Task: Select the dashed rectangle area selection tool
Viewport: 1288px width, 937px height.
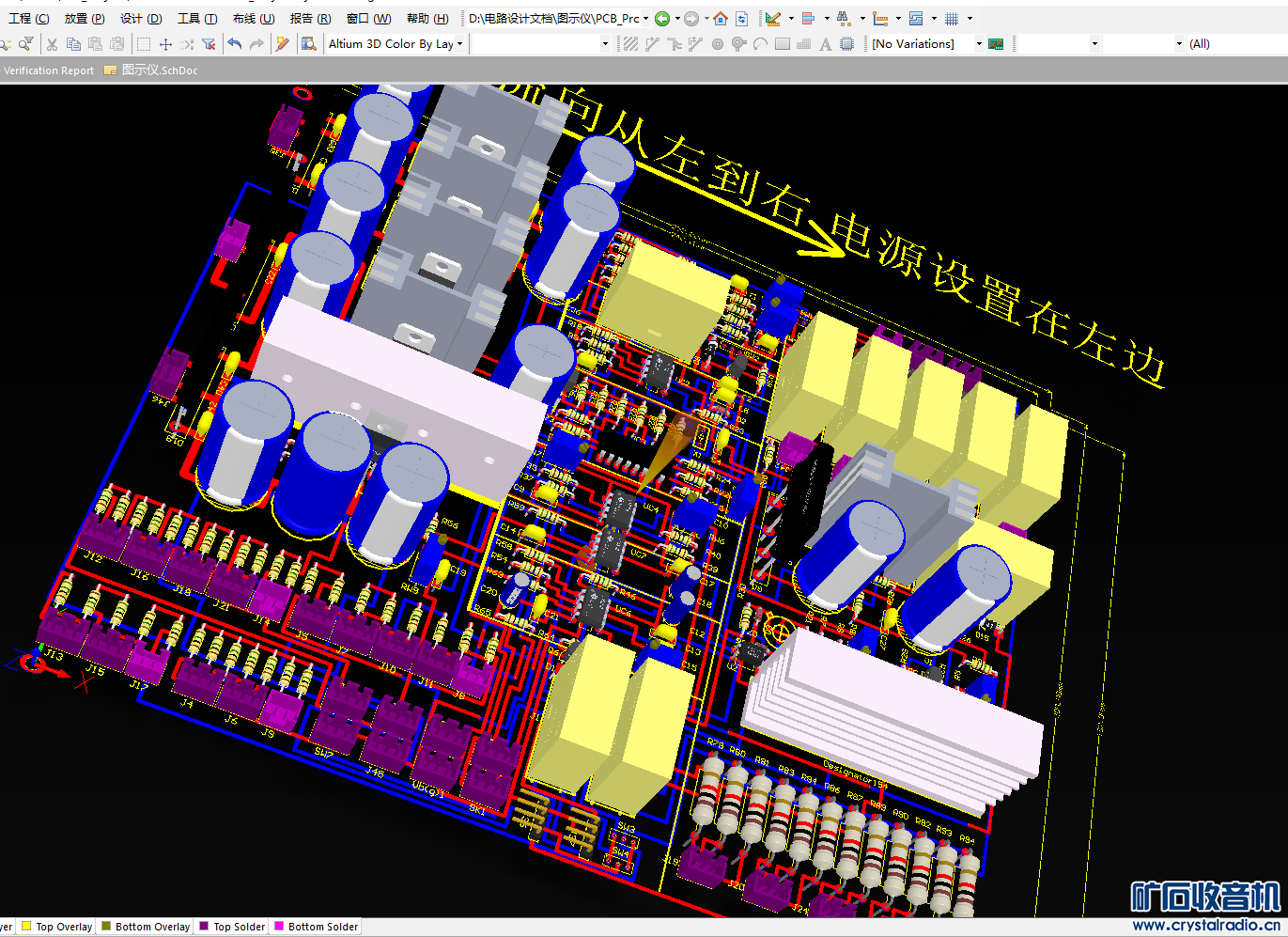Action: [x=144, y=44]
